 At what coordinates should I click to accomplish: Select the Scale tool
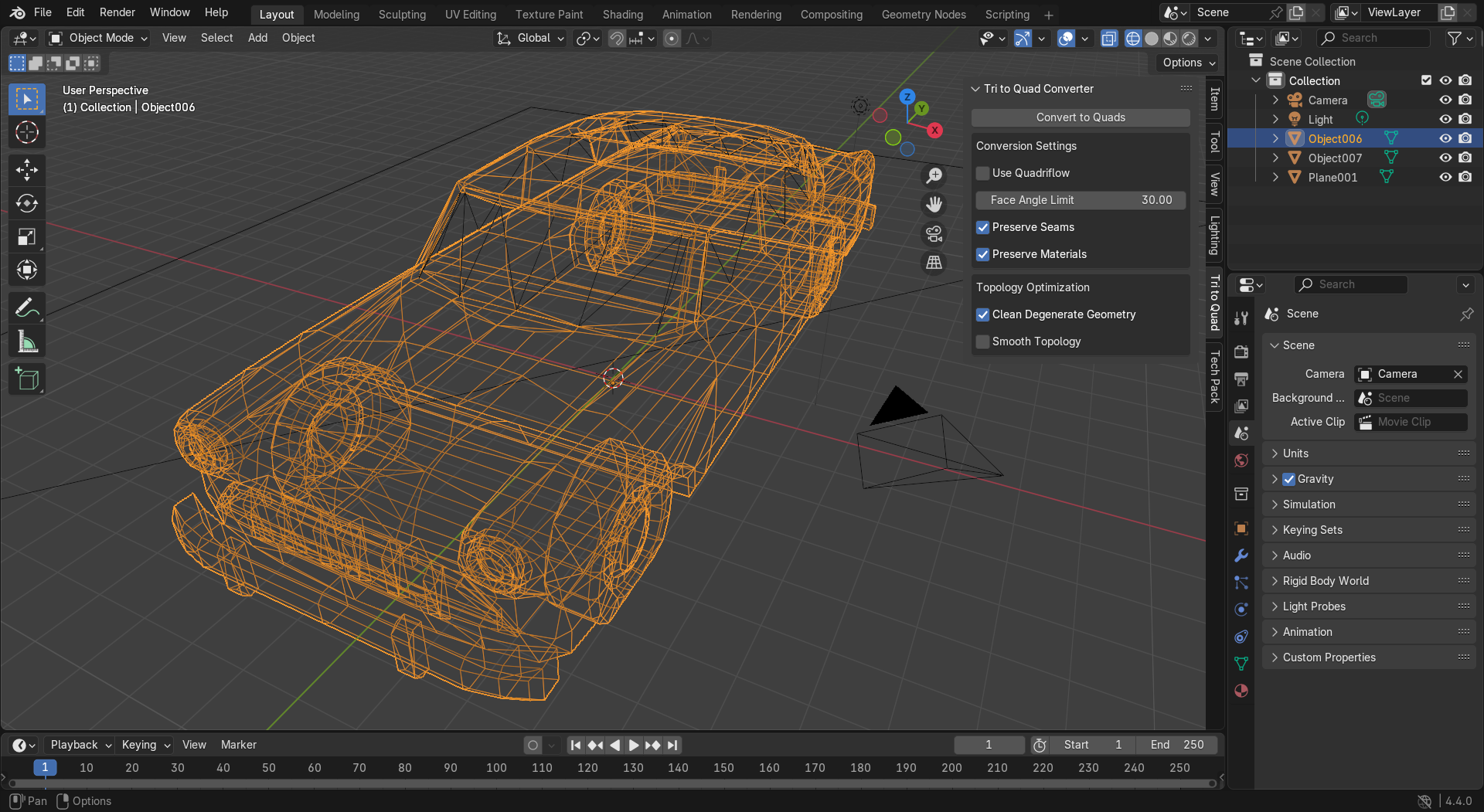(x=27, y=237)
